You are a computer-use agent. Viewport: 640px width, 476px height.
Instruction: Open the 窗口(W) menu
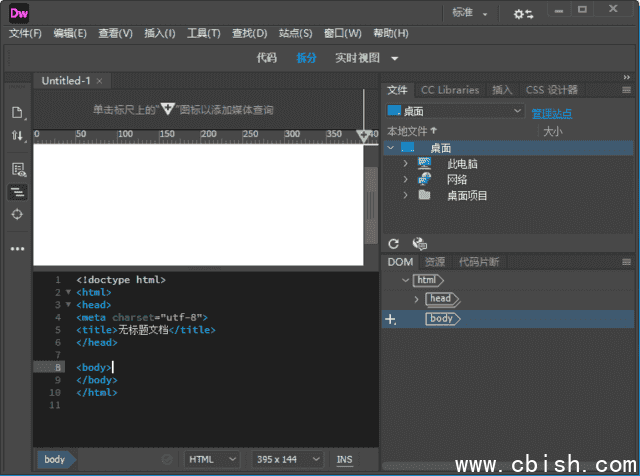coord(342,33)
